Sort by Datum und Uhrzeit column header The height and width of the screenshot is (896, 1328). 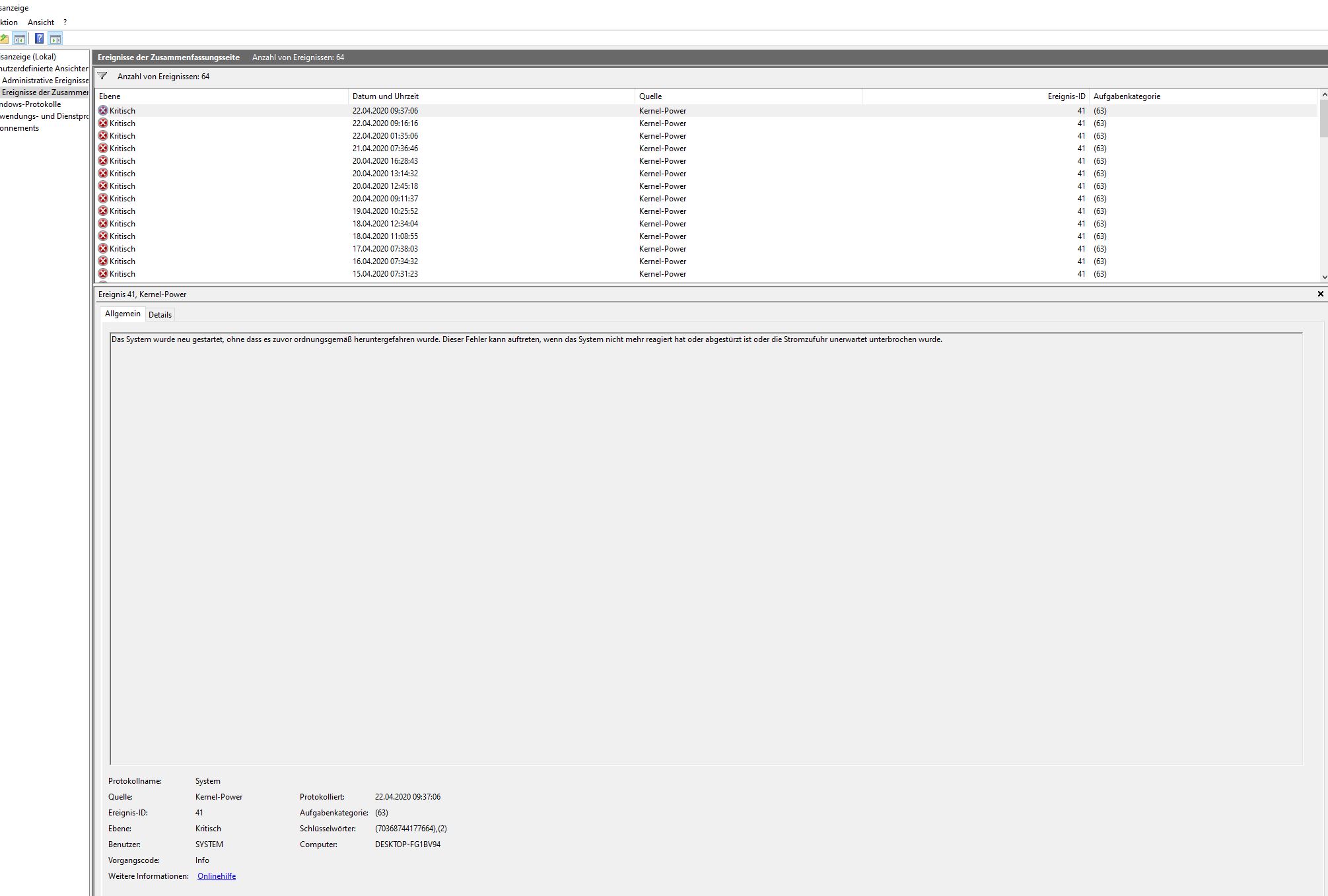tap(386, 96)
